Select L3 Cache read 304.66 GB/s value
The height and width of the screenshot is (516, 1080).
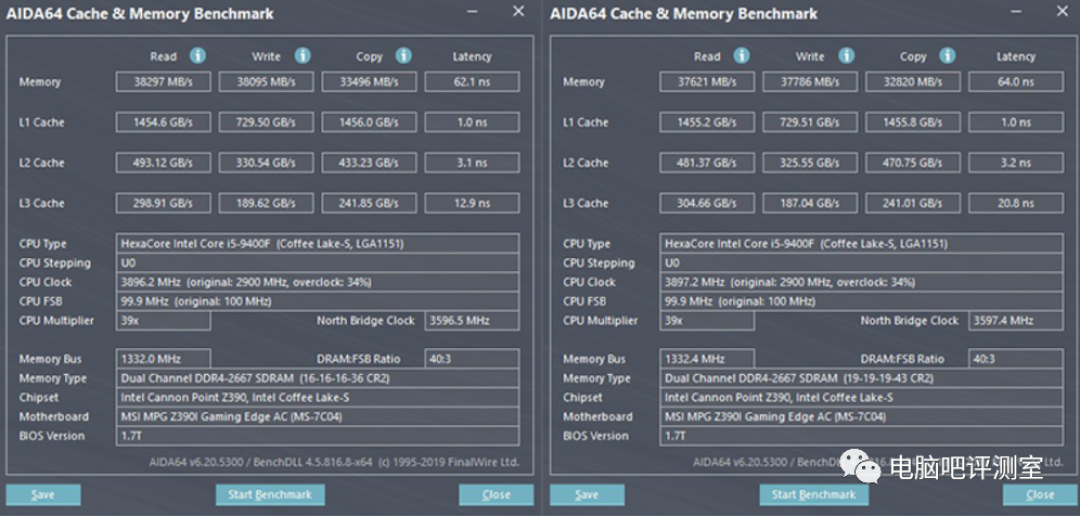point(707,203)
